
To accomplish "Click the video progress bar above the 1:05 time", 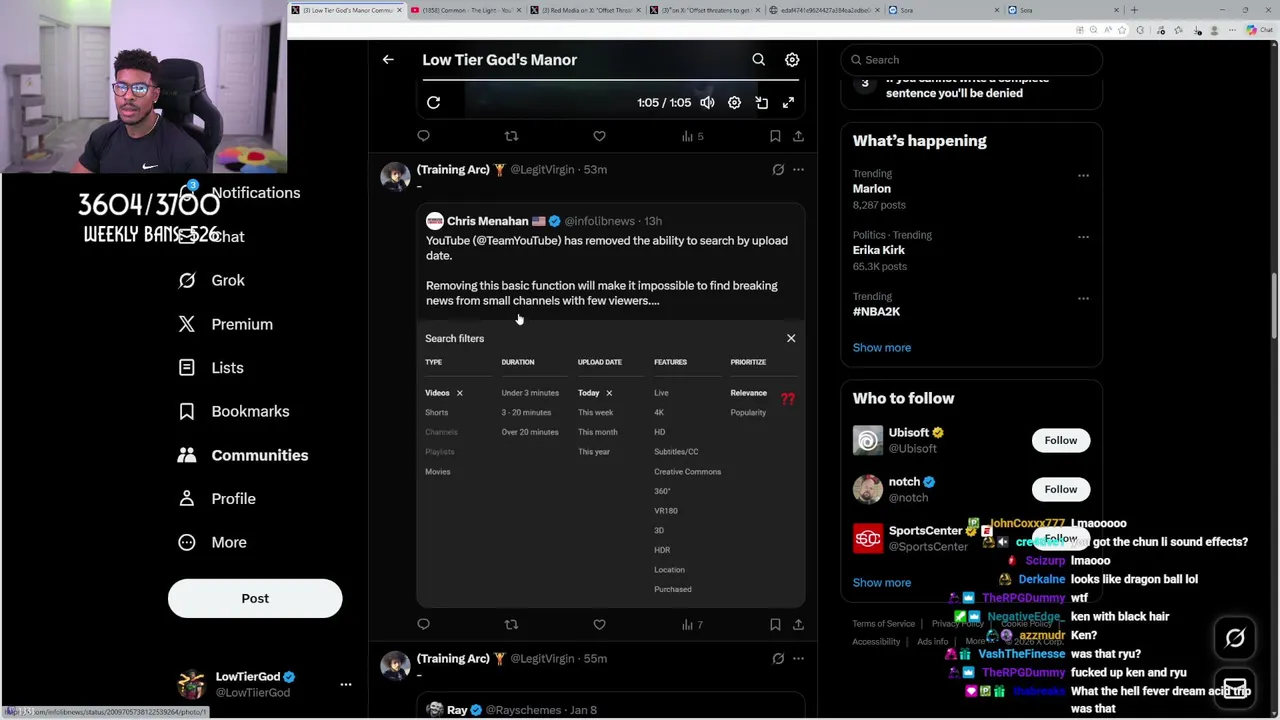I will [610, 80].
